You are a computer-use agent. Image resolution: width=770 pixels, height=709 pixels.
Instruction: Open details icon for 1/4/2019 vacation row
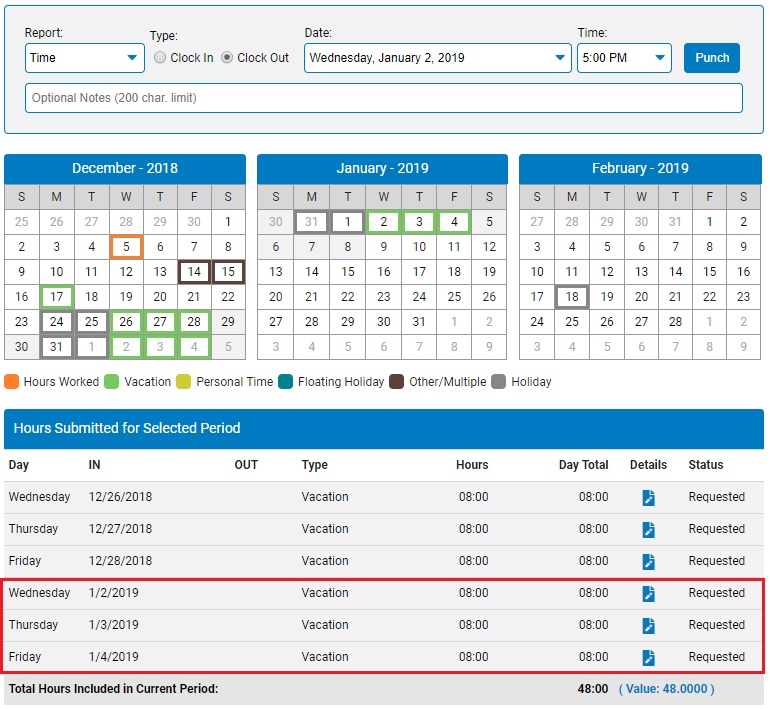(x=648, y=657)
